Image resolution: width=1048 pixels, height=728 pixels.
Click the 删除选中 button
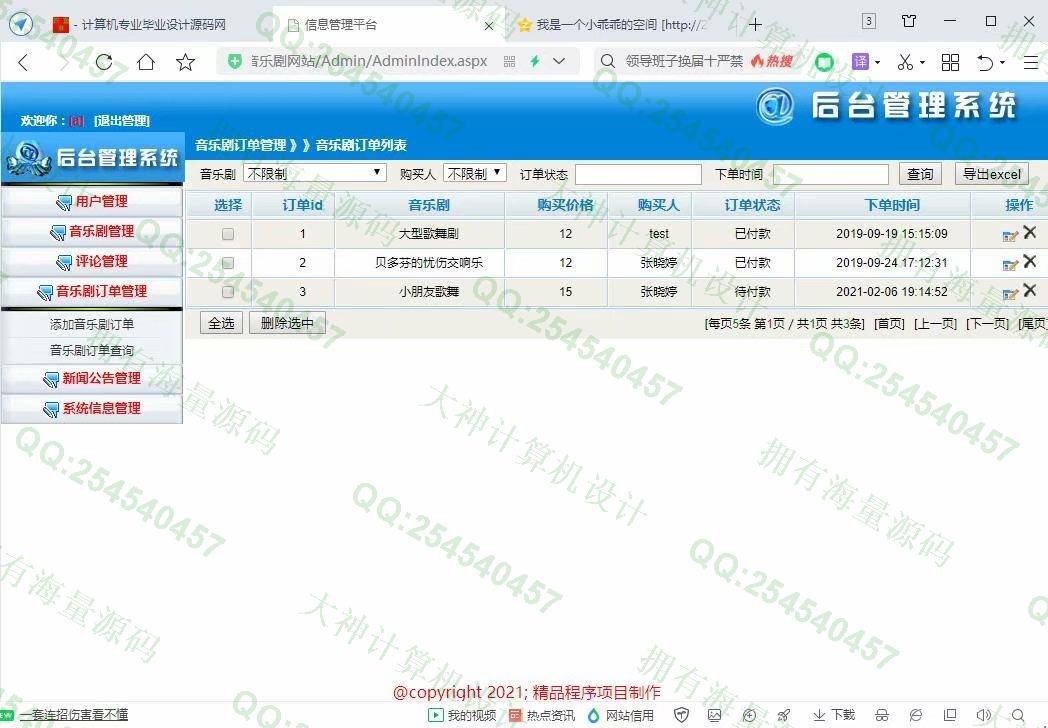pos(287,323)
